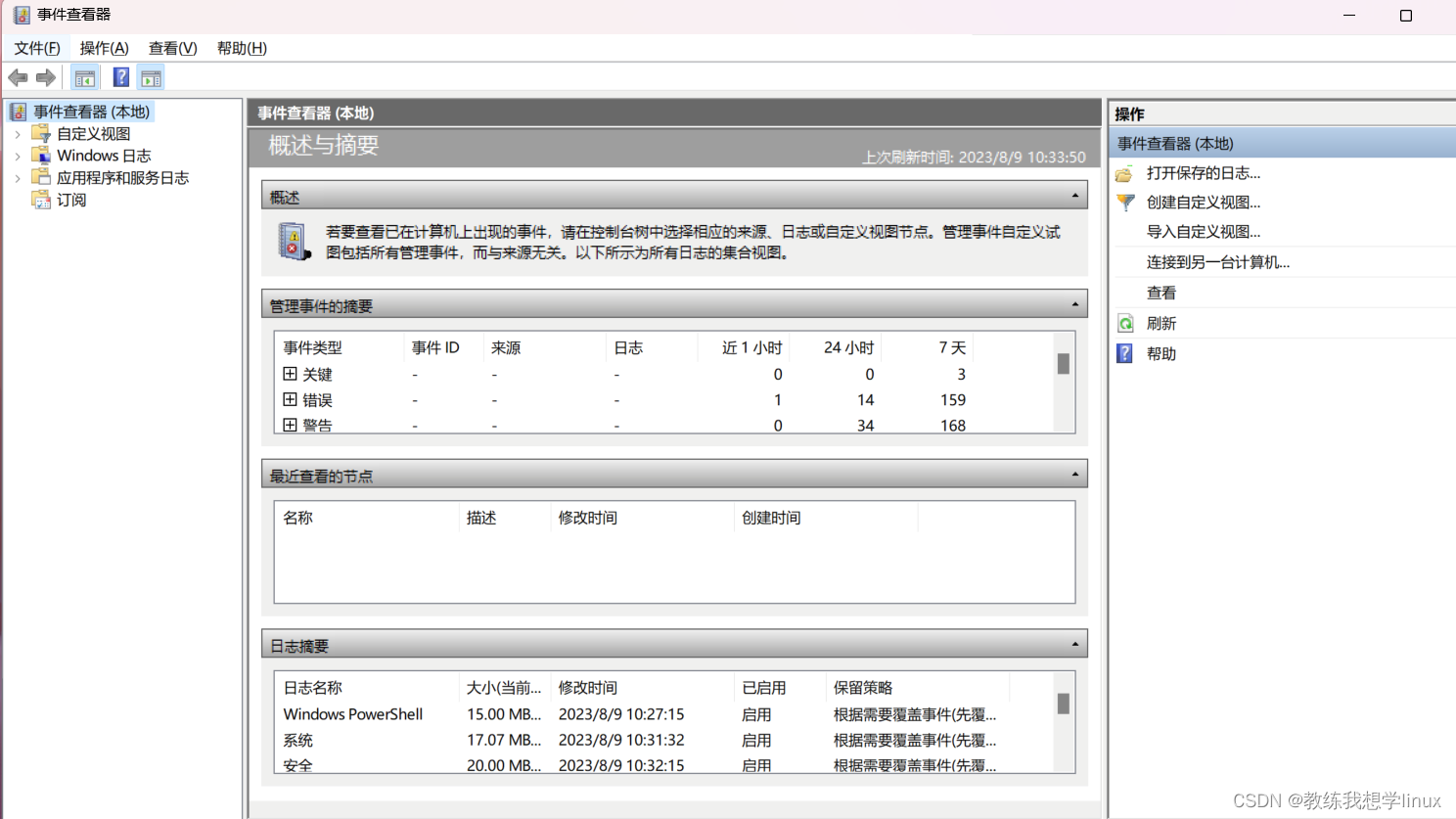The width and height of the screenshot is (1456, 819).
Task: Click the 来源 column header
Action: coord(506,347)
